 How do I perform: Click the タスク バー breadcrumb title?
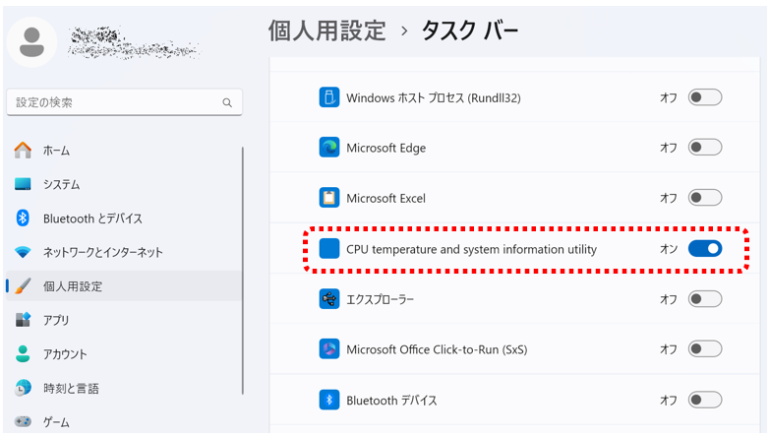pos(470,31)
